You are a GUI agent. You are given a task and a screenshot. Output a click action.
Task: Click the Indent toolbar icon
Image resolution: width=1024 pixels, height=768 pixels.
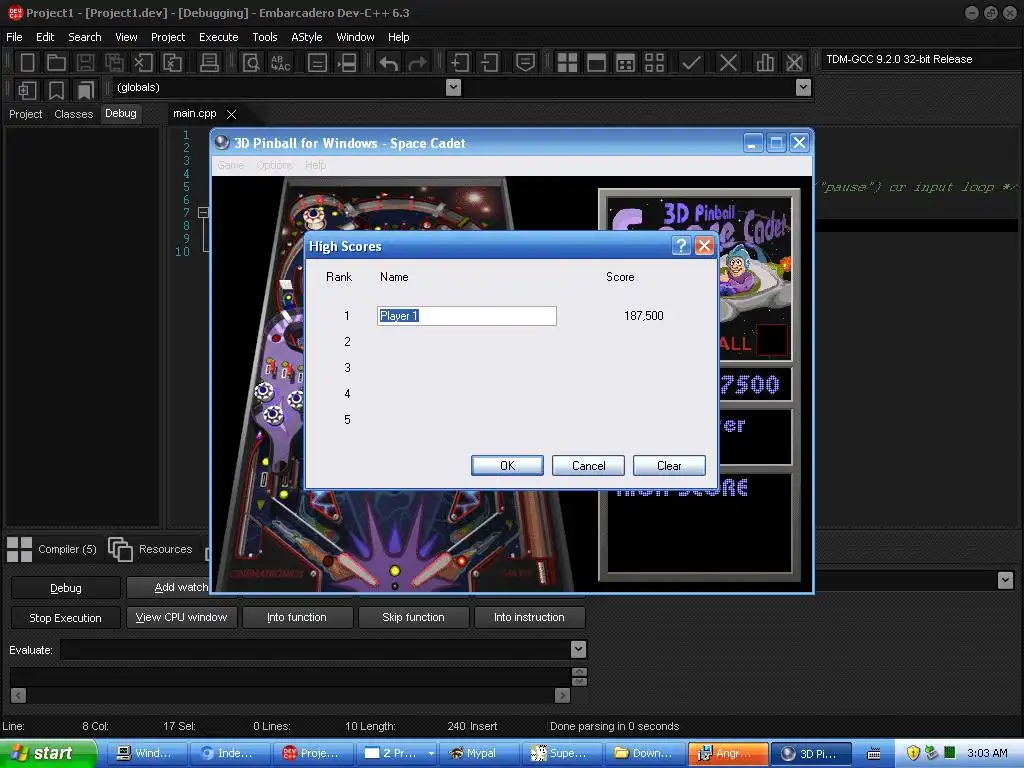pyautogui.click(x=460, y=63)
